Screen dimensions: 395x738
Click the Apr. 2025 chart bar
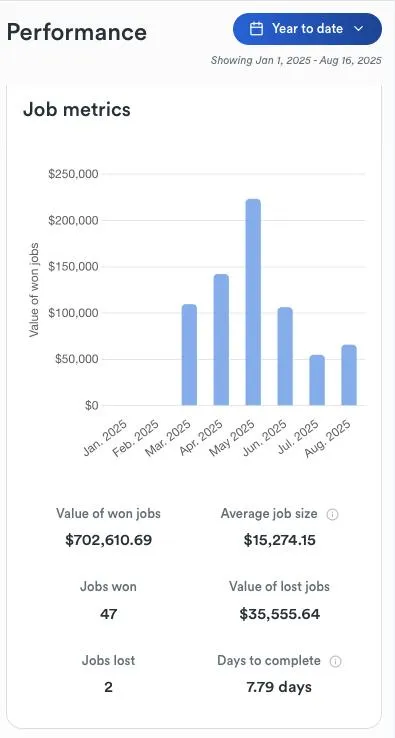coord(221,340)
